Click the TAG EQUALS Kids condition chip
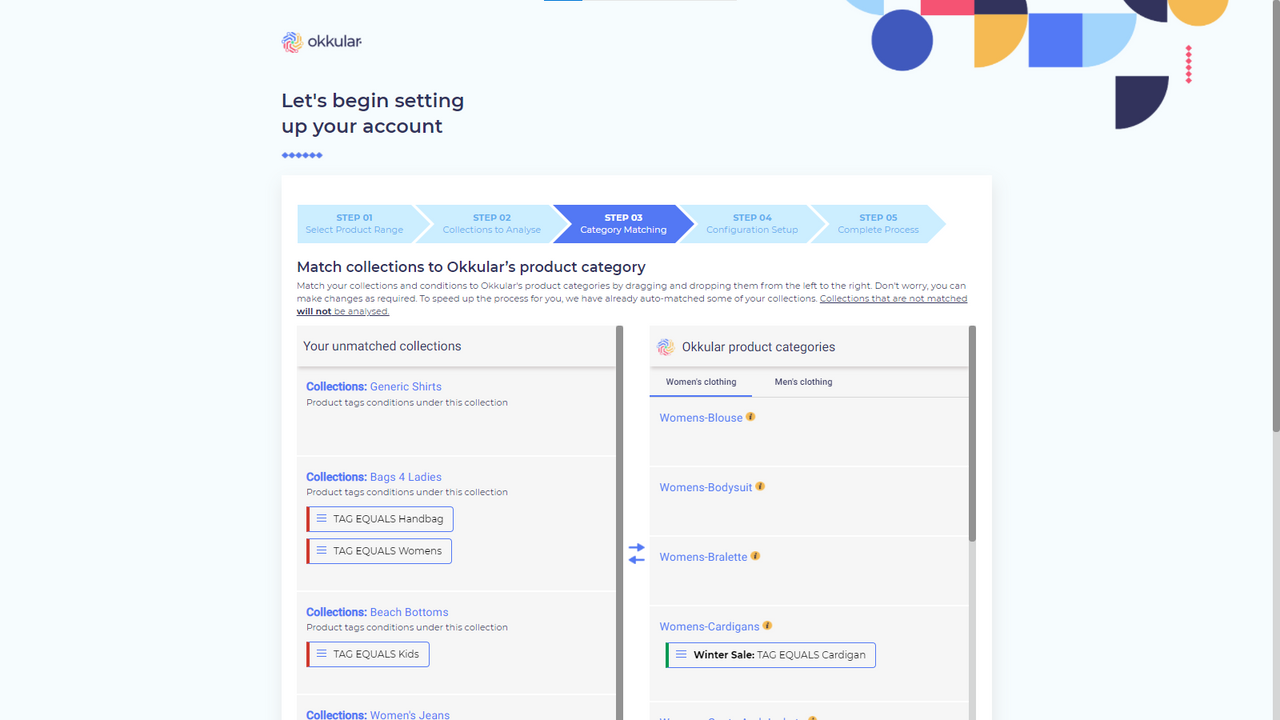Viewport: 1280px width, 720px height. 367,654
